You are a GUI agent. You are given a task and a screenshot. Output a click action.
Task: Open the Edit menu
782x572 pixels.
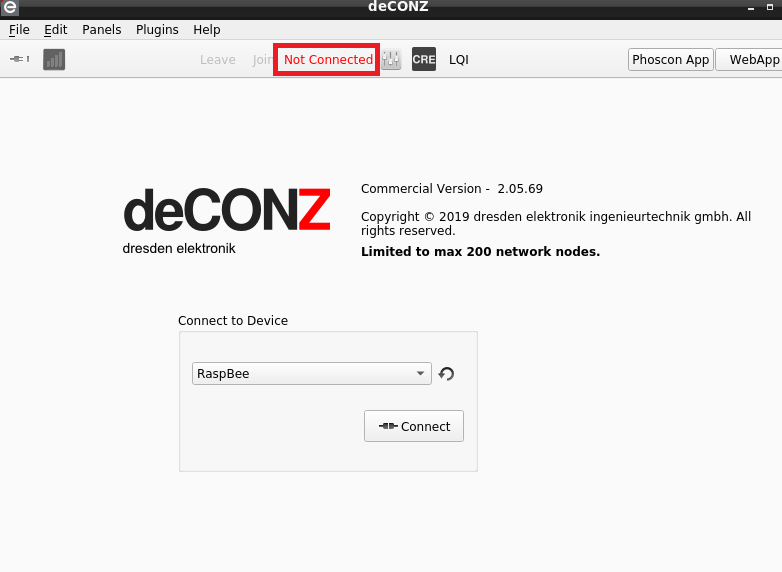55,30
